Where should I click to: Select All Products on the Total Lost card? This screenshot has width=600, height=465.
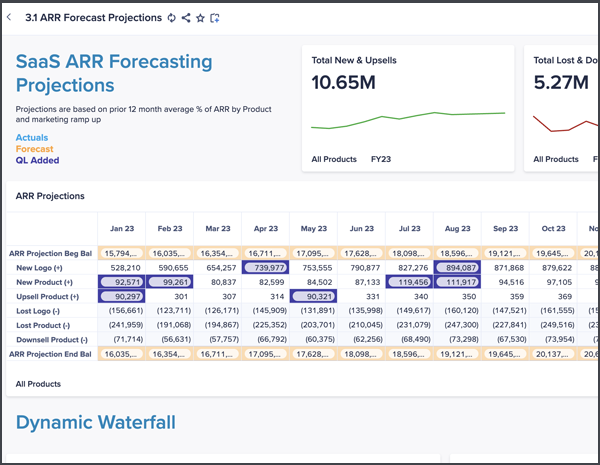point(556,159)
